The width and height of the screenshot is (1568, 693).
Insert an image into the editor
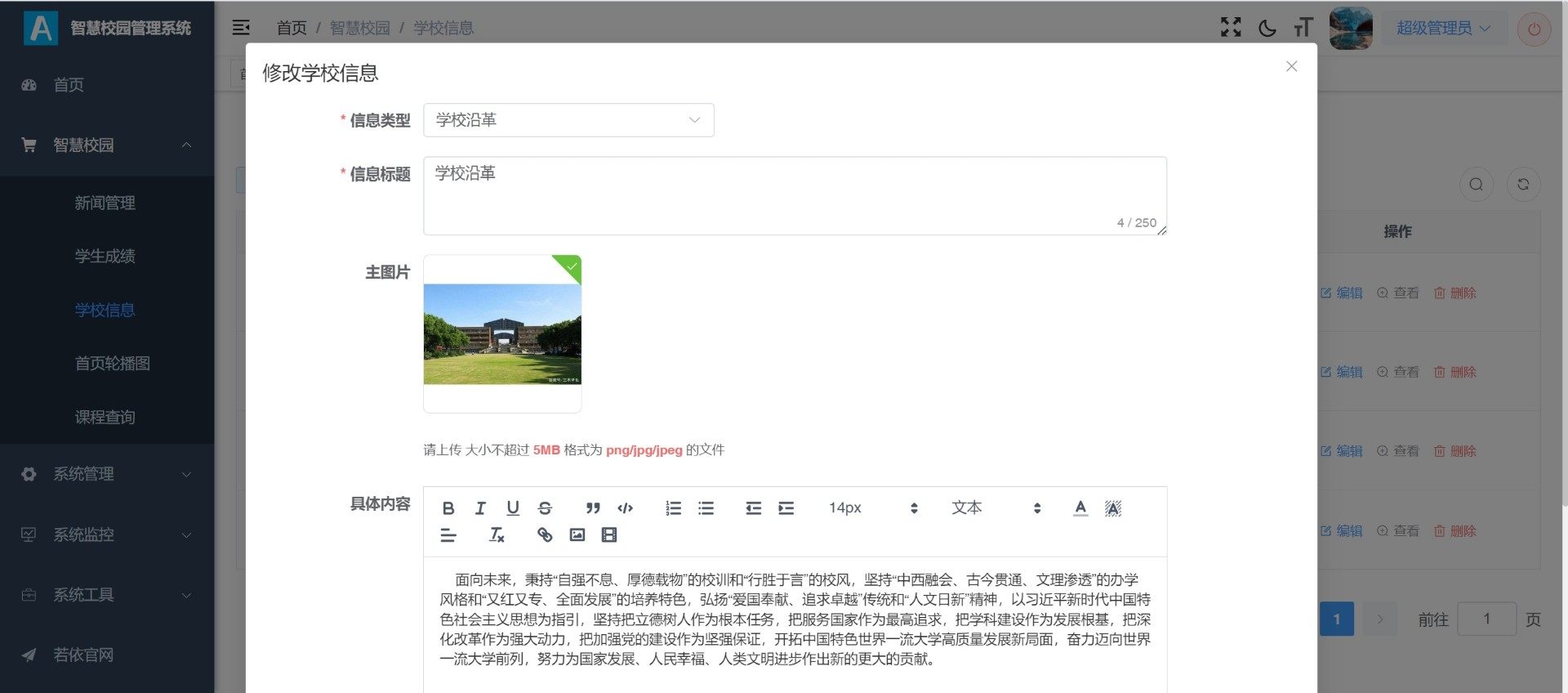pos(577,535)
